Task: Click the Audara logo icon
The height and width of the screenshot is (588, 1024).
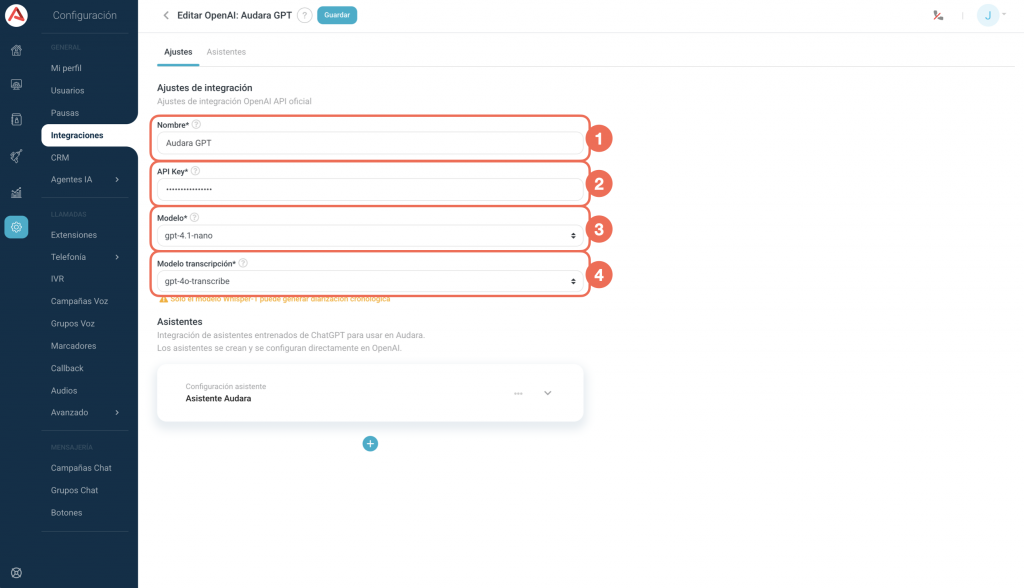Action: (16, 15)
